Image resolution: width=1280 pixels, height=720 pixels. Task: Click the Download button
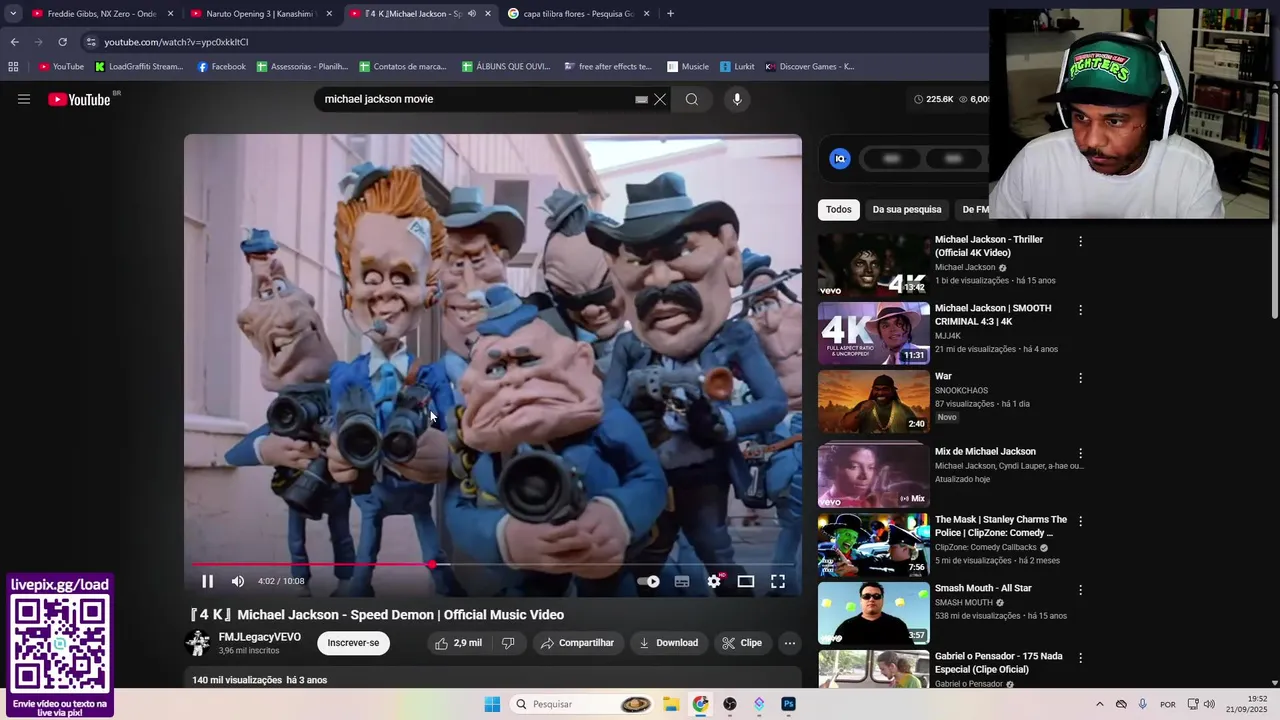669,643
